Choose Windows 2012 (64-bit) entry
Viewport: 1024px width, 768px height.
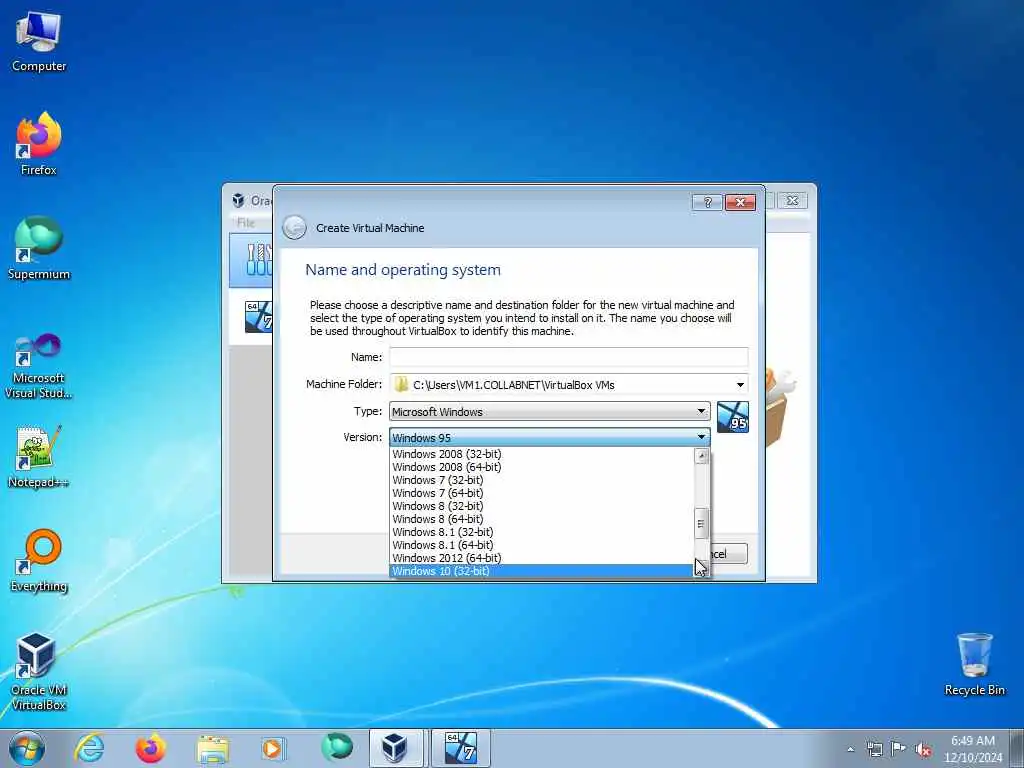[x=541, y=558]
